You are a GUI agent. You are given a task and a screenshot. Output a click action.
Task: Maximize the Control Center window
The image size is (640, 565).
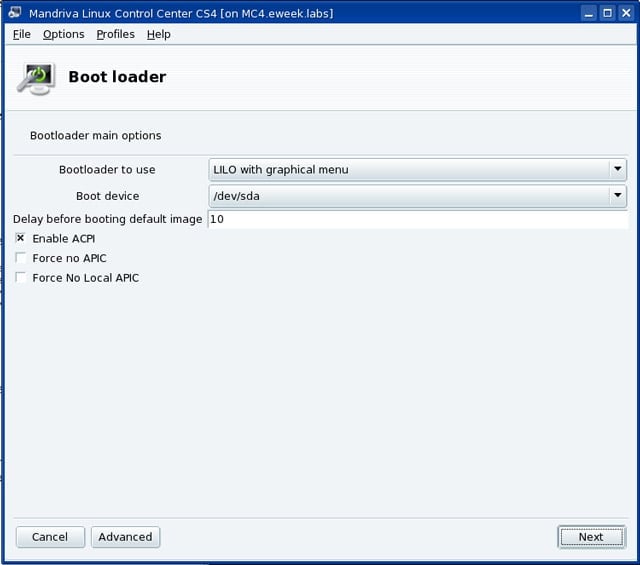pos(607,13)
